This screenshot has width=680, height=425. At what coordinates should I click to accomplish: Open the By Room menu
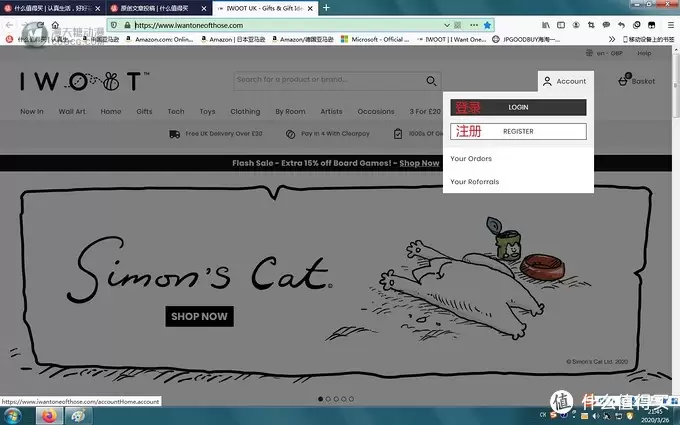290,111
